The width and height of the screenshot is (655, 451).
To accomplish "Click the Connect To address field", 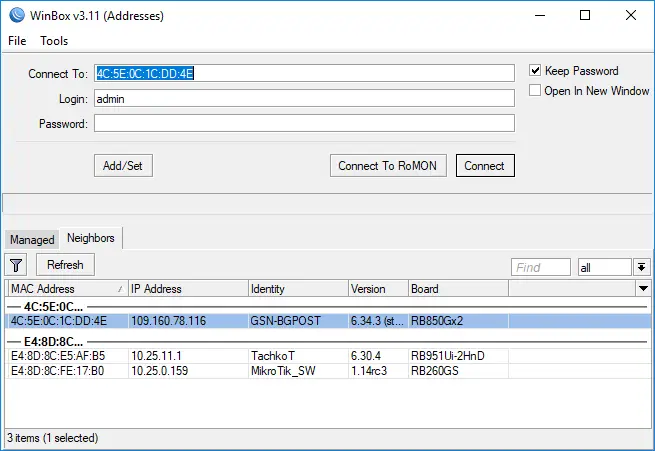I will click(304, 73).
